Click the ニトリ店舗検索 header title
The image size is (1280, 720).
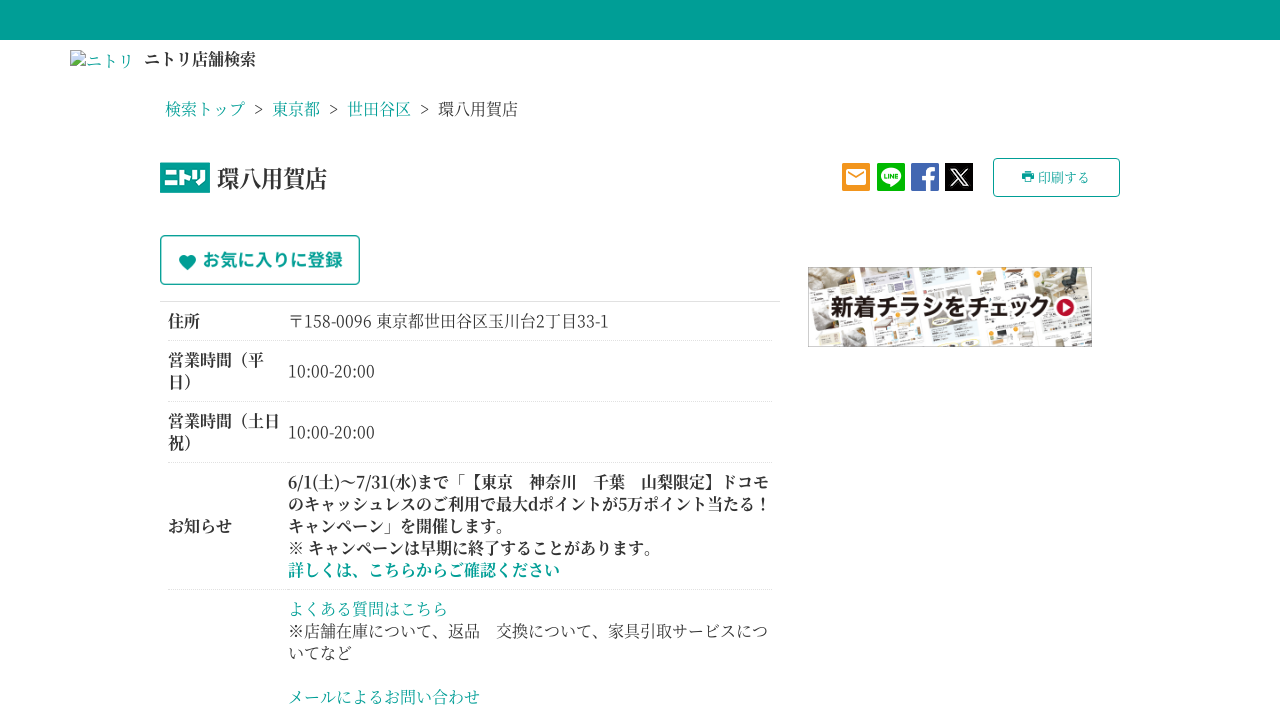(x=200, y=59)
